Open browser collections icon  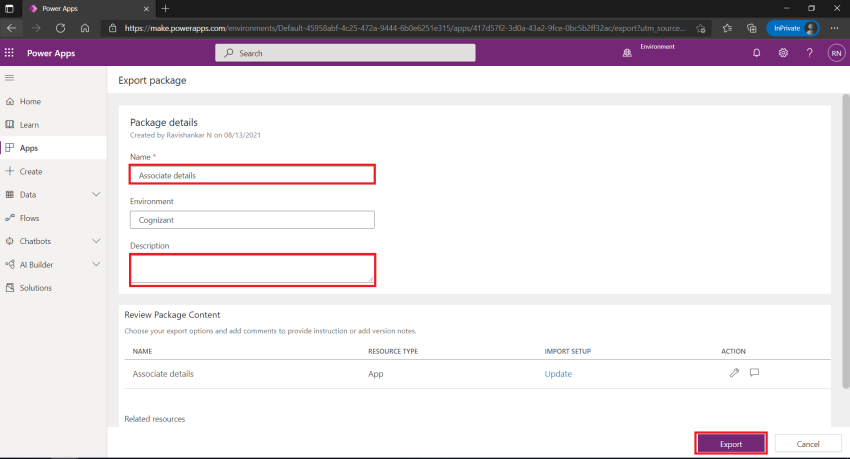coord(751,28)
